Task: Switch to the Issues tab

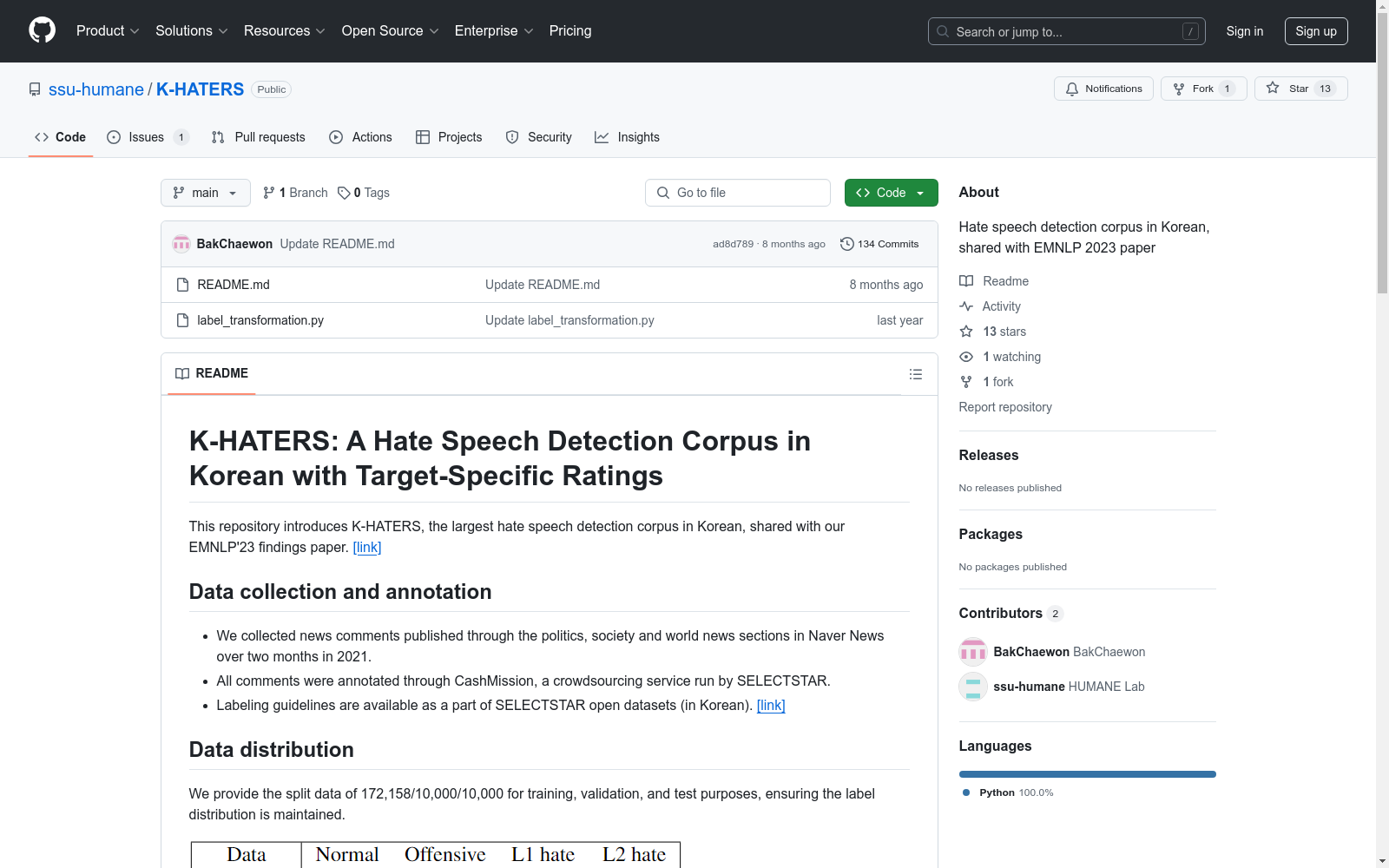Action: 148,137
